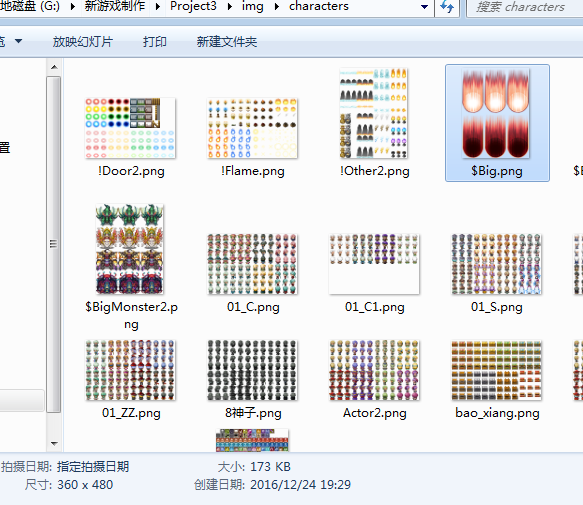583x505 pixels.
Task: Click the navigation pane scroll up arrow
Action: click(54, 67)
